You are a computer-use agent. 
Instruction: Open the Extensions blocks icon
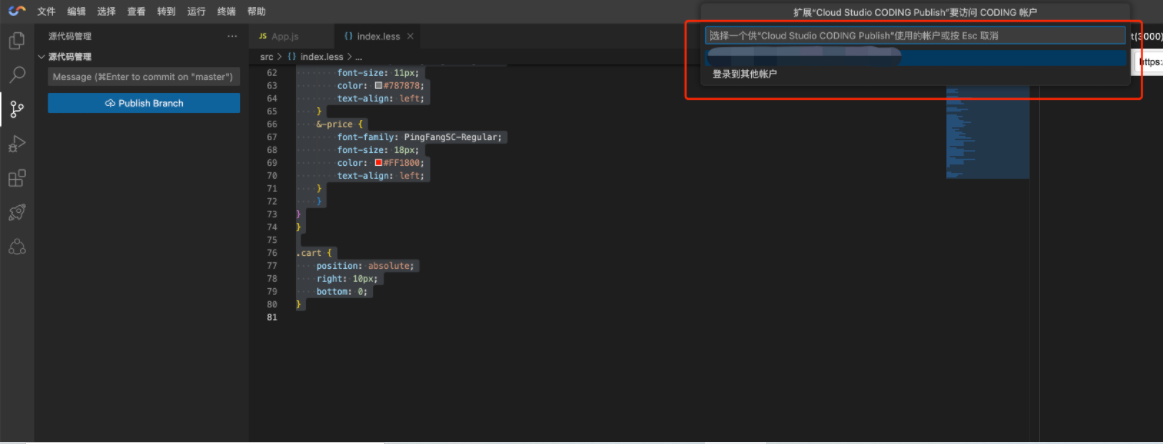(x=17, y=178)
